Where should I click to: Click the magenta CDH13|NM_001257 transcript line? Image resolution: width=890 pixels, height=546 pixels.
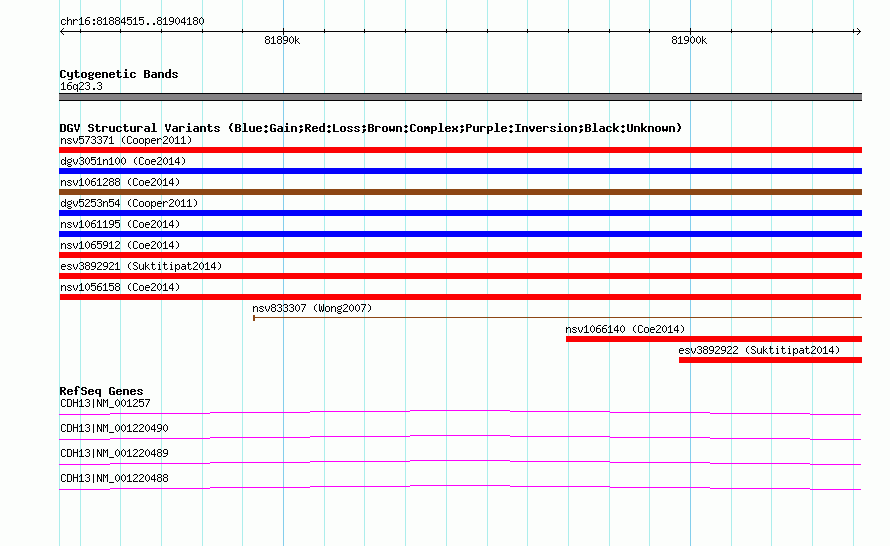point(460,412)
